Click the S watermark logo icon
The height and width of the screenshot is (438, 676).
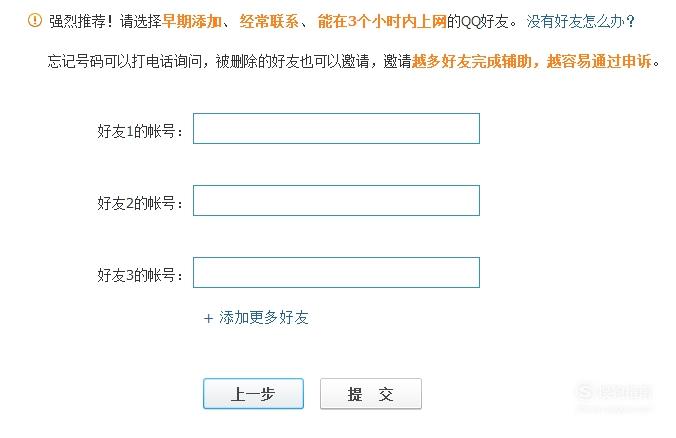tap(585, 391)
